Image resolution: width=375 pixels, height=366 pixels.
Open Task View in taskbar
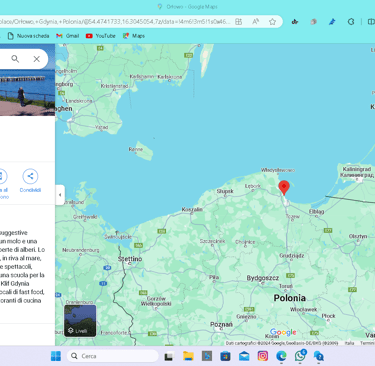[x=169, y=356]
